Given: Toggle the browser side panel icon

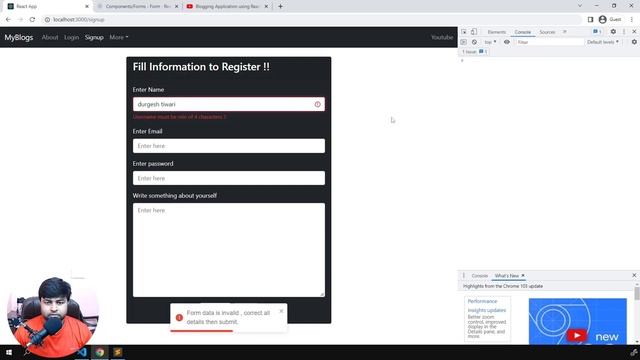Looking at the screenshot, I should coord(590,19).
